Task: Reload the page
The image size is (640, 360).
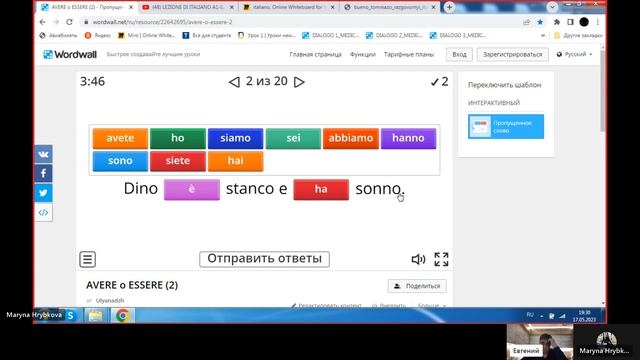Action: click(69, 22)
